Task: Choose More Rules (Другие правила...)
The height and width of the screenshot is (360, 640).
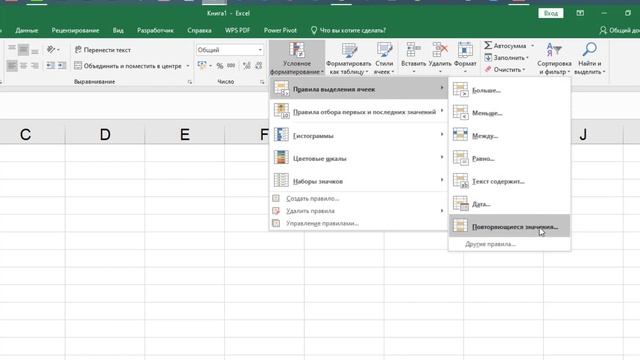Action: pyautogui.click(x=509, y=244)
